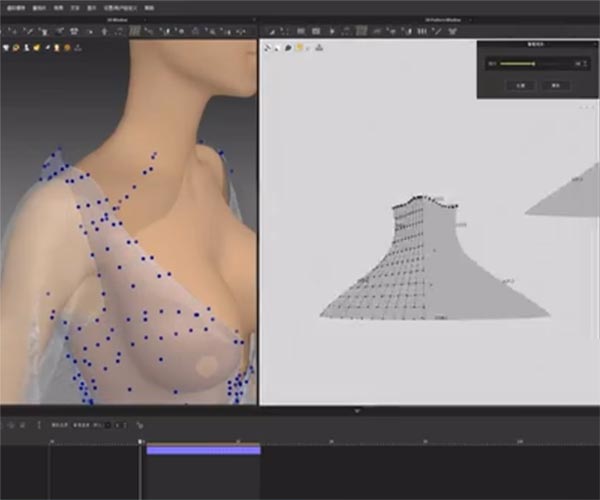Click the left confirm button in the dialog
The image size is (600, 500).
520,85
